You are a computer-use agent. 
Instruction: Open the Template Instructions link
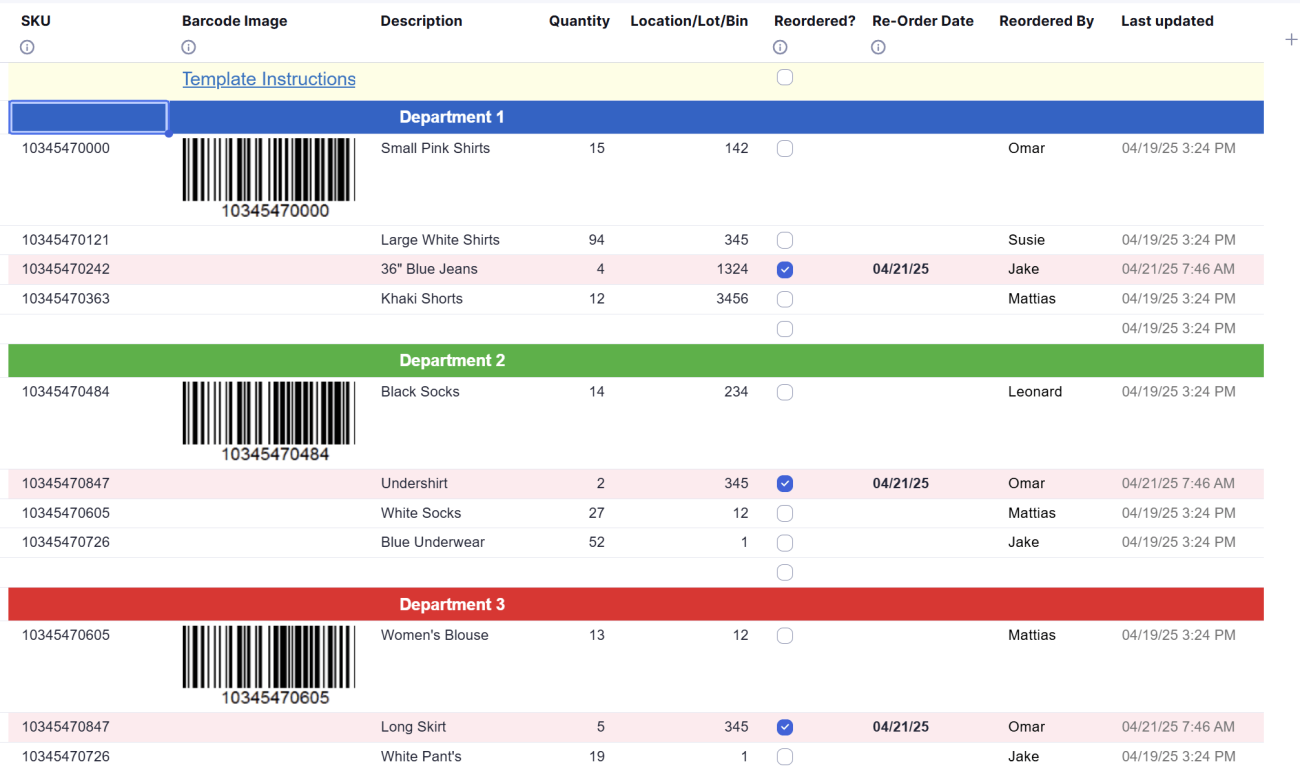click(x=268, y=79)
